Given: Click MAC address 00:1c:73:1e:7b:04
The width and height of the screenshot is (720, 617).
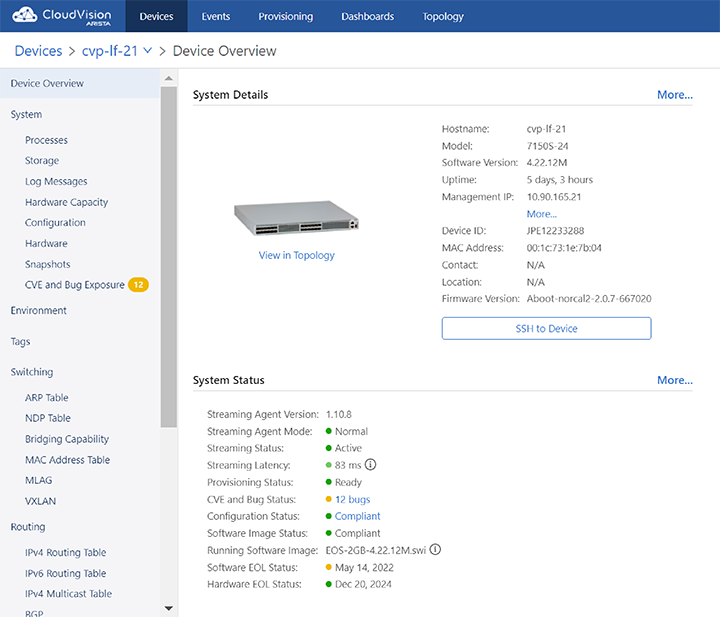Looking at the screenshot, I should 564,247.
